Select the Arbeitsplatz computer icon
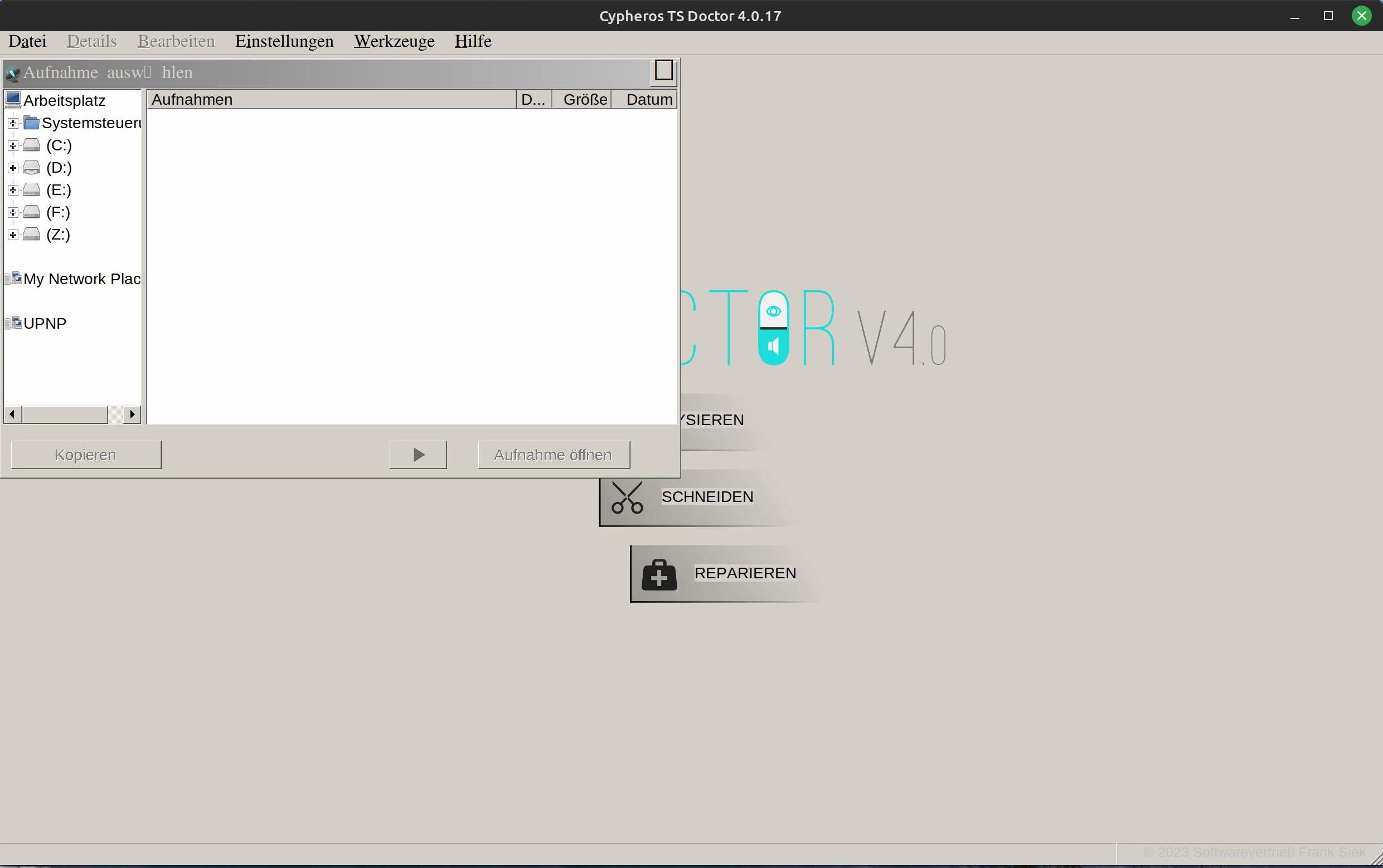Viewport: 1383px width, 868px height. pyautogui.click(x=13, y=100)
